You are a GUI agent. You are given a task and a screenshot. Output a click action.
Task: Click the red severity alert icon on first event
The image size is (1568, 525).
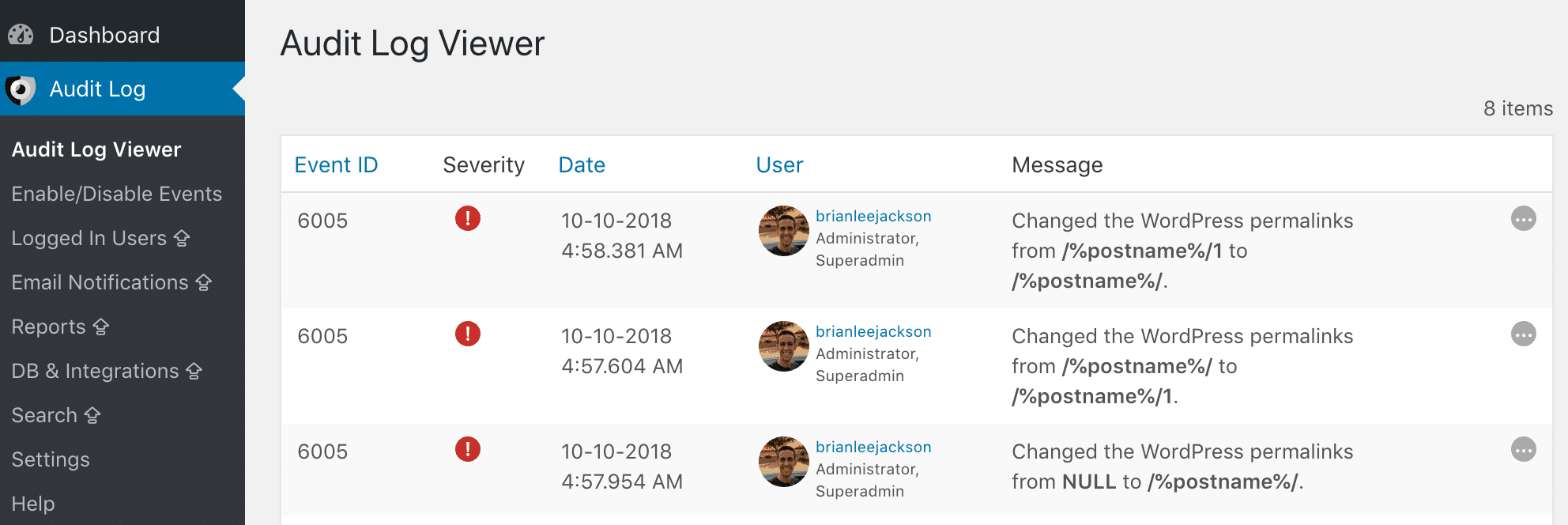[x=468, y=220]
